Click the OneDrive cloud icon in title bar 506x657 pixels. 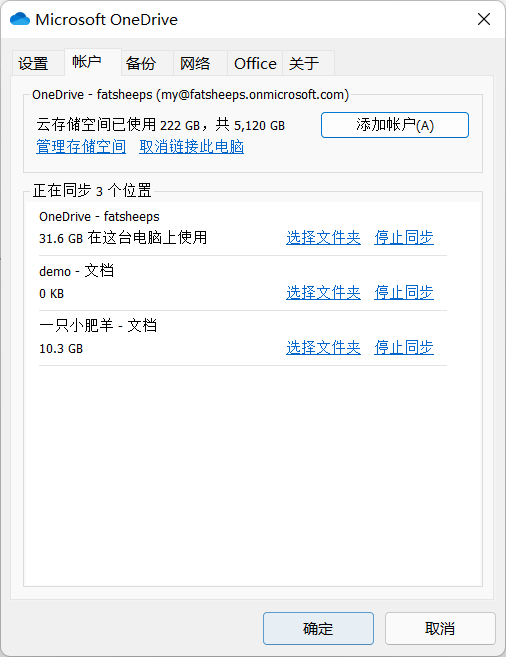20,19
